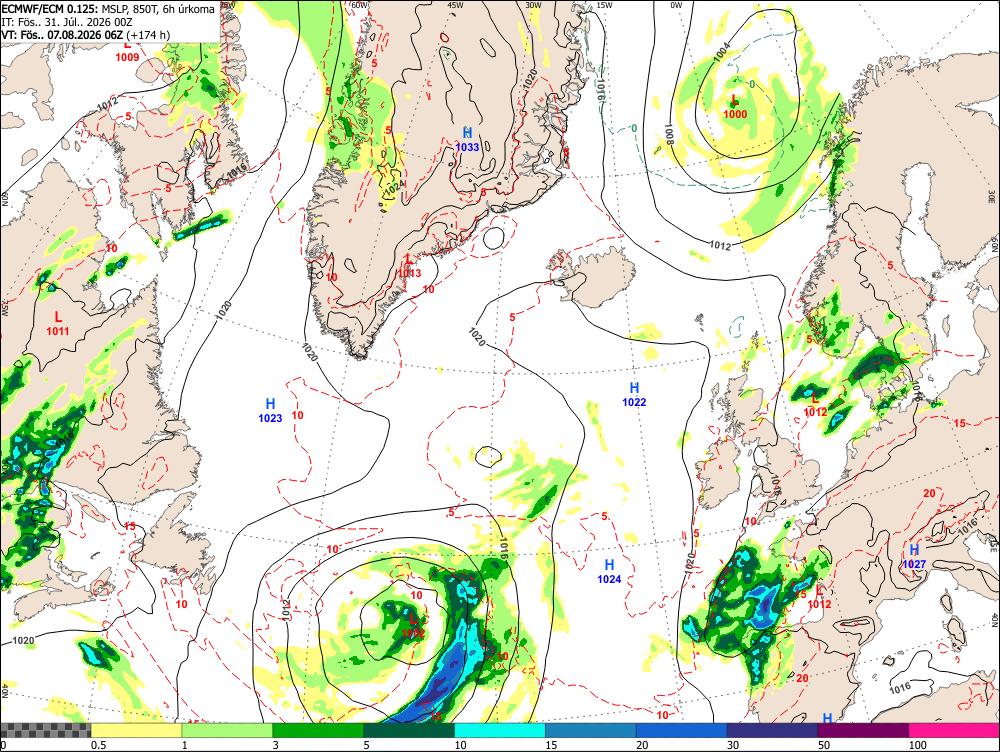Click the H 1024 high pressure marker
This screenshot has height=752, width=1000.
click(609, 571)
